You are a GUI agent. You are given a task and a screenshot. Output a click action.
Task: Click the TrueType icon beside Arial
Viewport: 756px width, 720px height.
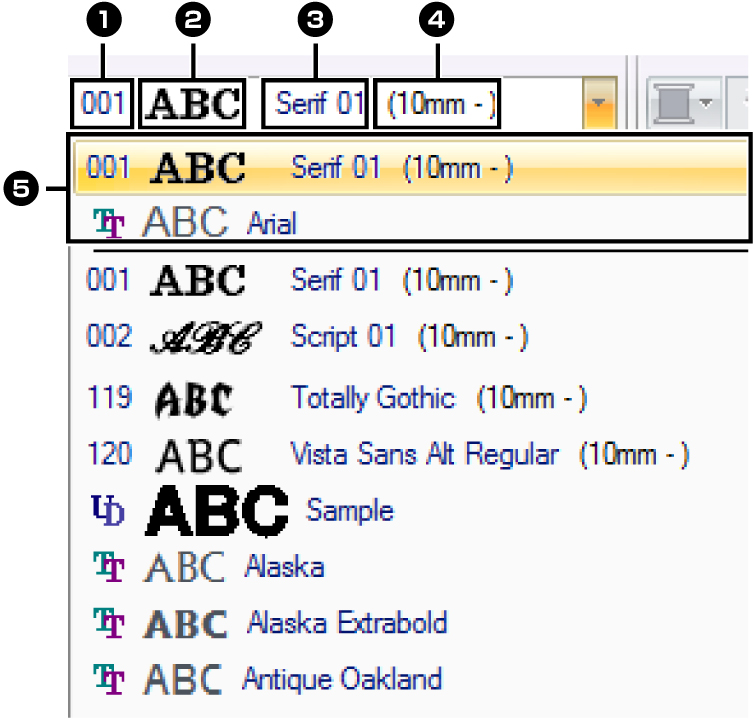point(109,223)
